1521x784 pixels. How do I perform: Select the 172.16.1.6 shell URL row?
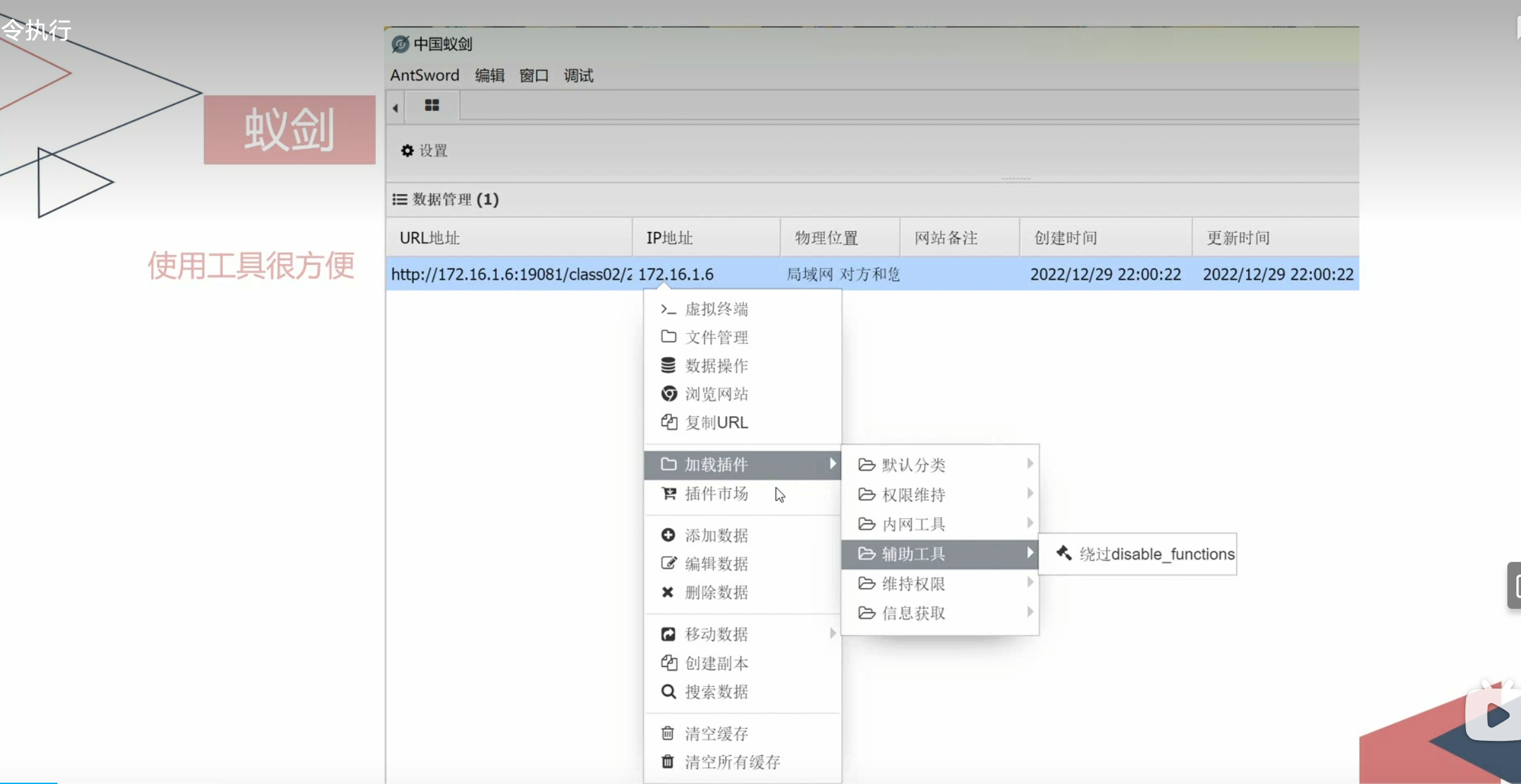tap(510, 274)
